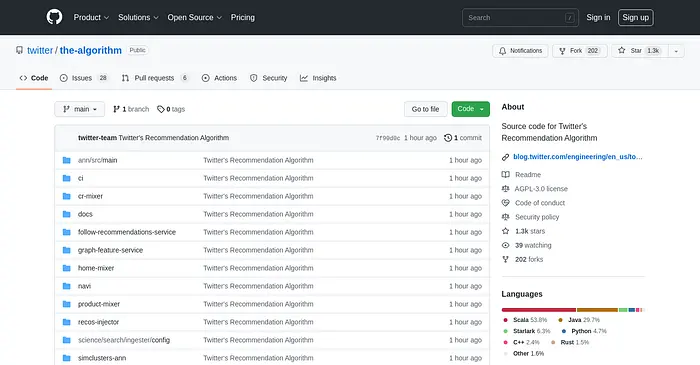The width and height of the screenshot is (700, 365).
Task: Open the Rust 1.5% language link
Action: pos(570,342)
